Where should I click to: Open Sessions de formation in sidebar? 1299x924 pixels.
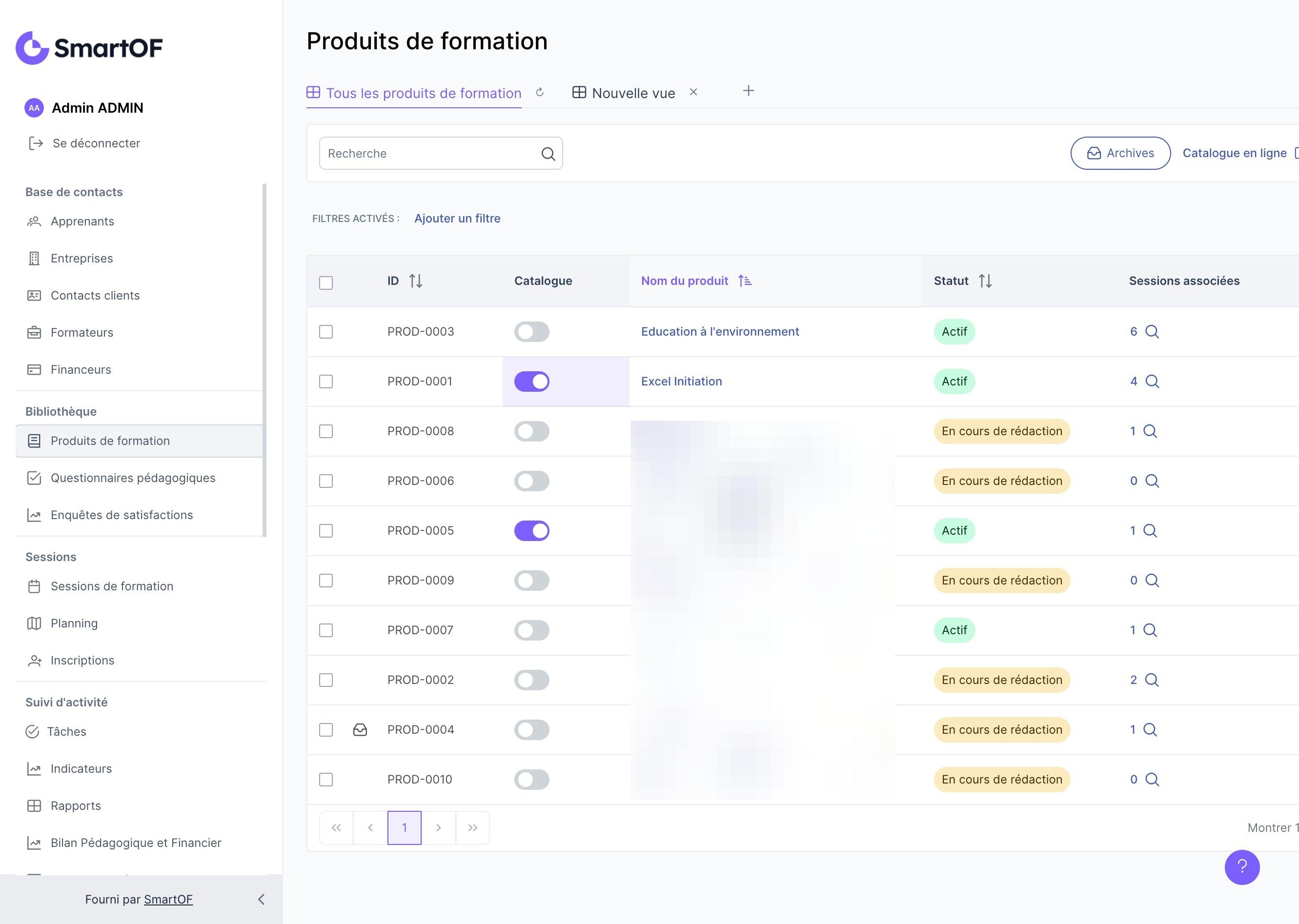(112, 586)
